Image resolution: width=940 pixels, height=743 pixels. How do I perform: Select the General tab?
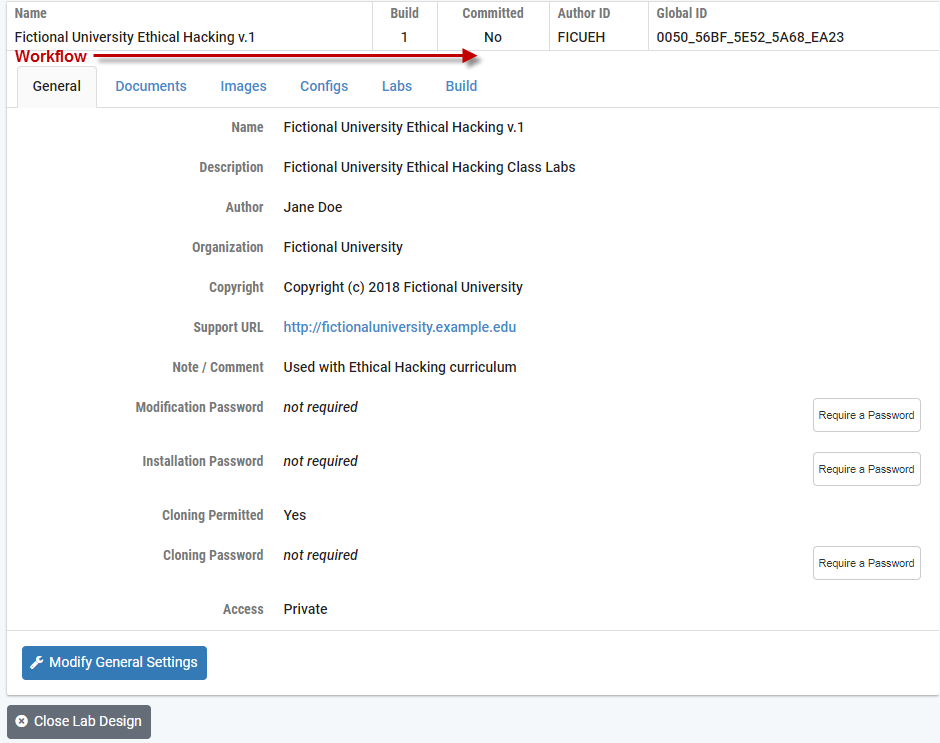pos(57,86)
